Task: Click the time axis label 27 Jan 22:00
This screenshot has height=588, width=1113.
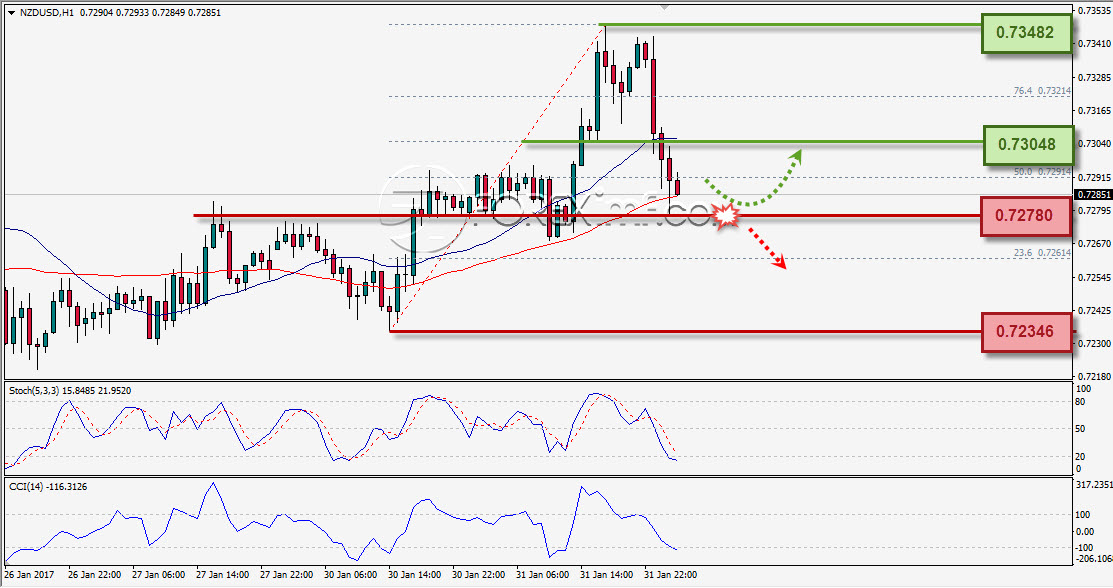Action: click(x=286, y=575)
